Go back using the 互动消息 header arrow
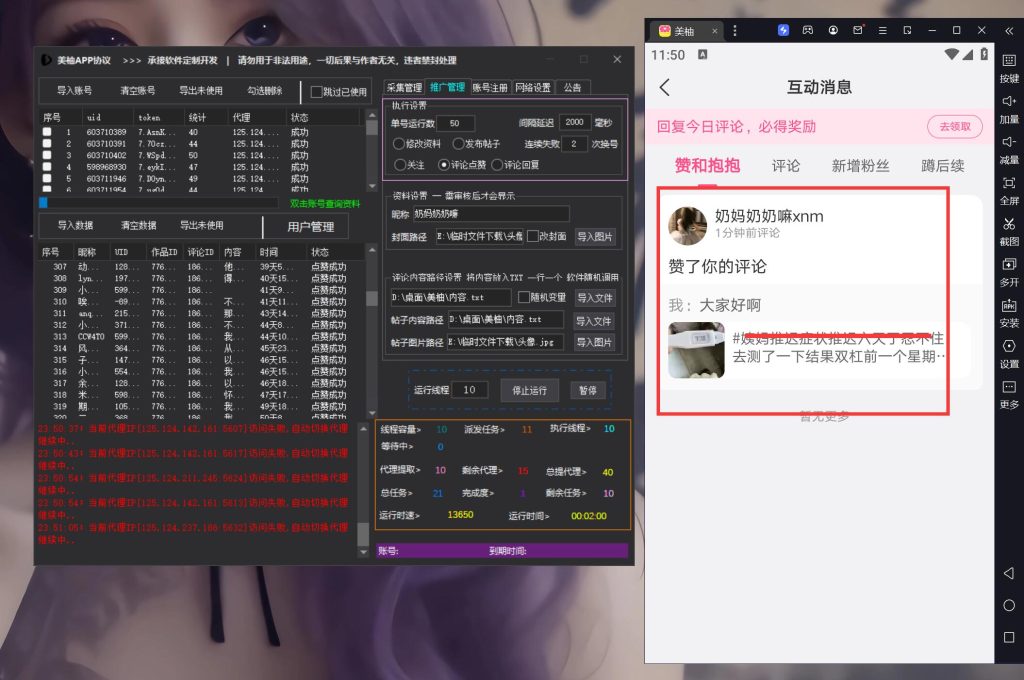 (x=665, y=88)
